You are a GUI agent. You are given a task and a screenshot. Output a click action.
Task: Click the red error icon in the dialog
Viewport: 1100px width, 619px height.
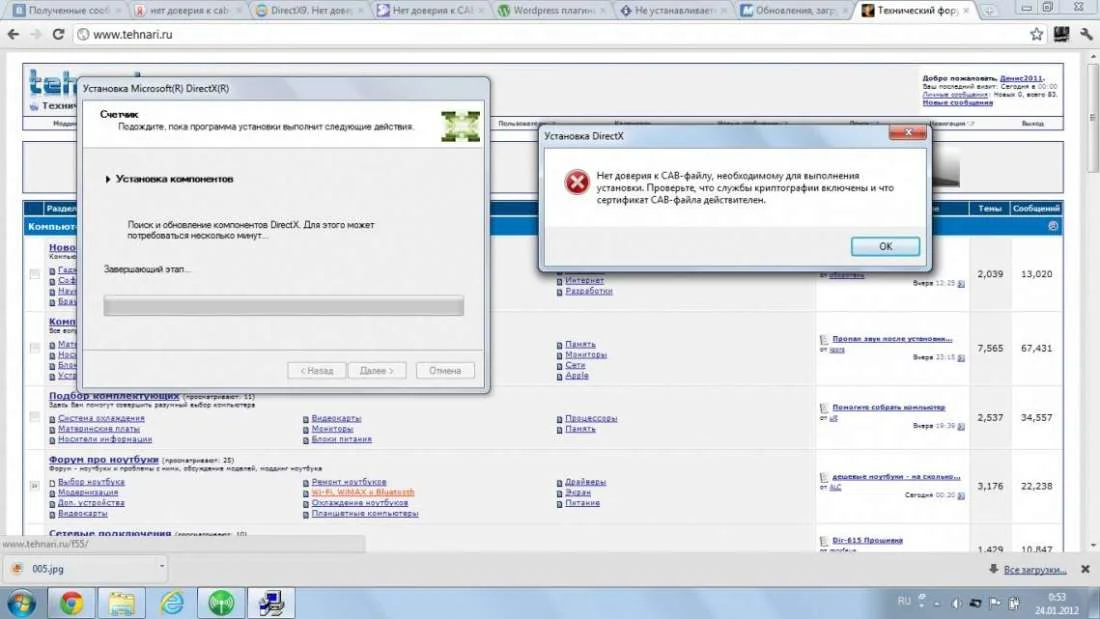point(577,182)
